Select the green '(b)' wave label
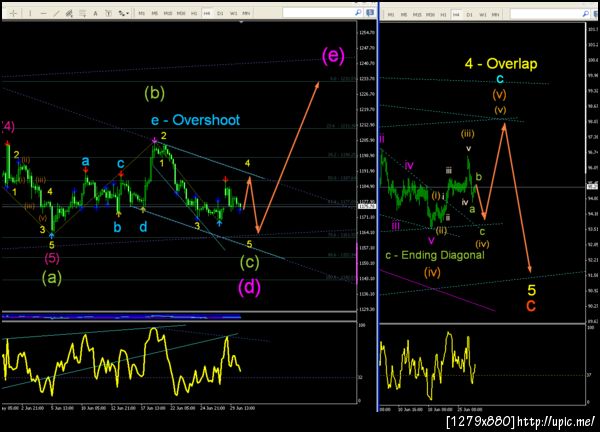Screen dimensions: 600x432 tap(155, 93)
